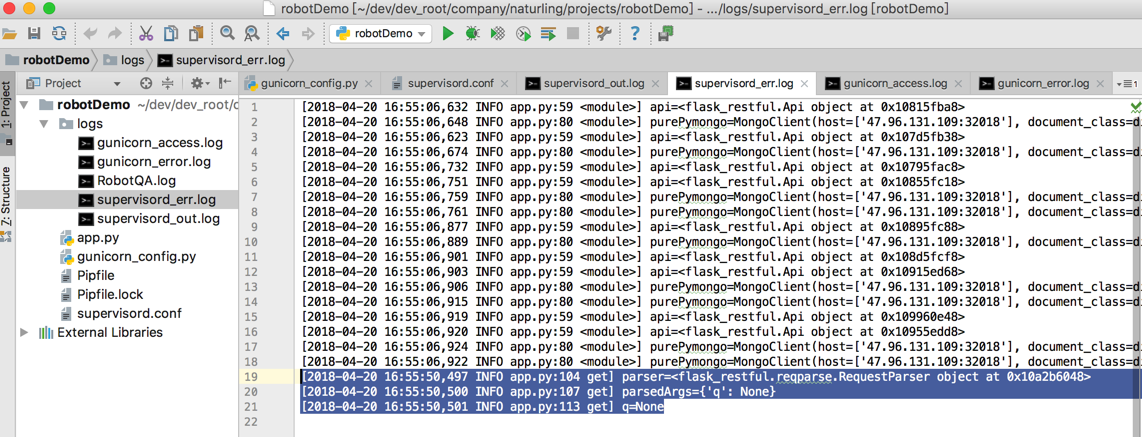Image resolution: width=1142 pixels, height=437 pixels.
Task: Click the Cut scissors icon
Action: click(146, 34)
